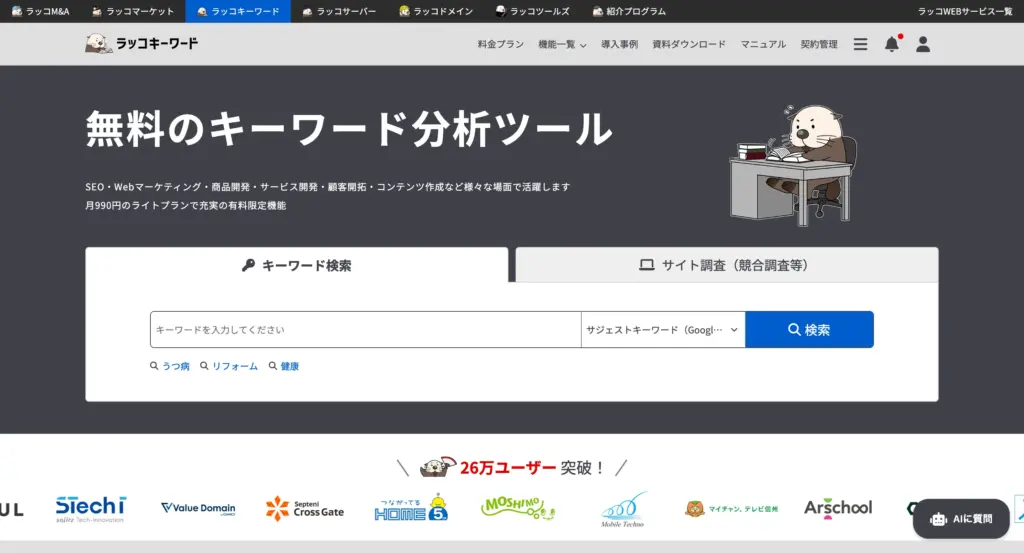Go to 料金プラン page

pyautogui.click(x=500, y=44)
